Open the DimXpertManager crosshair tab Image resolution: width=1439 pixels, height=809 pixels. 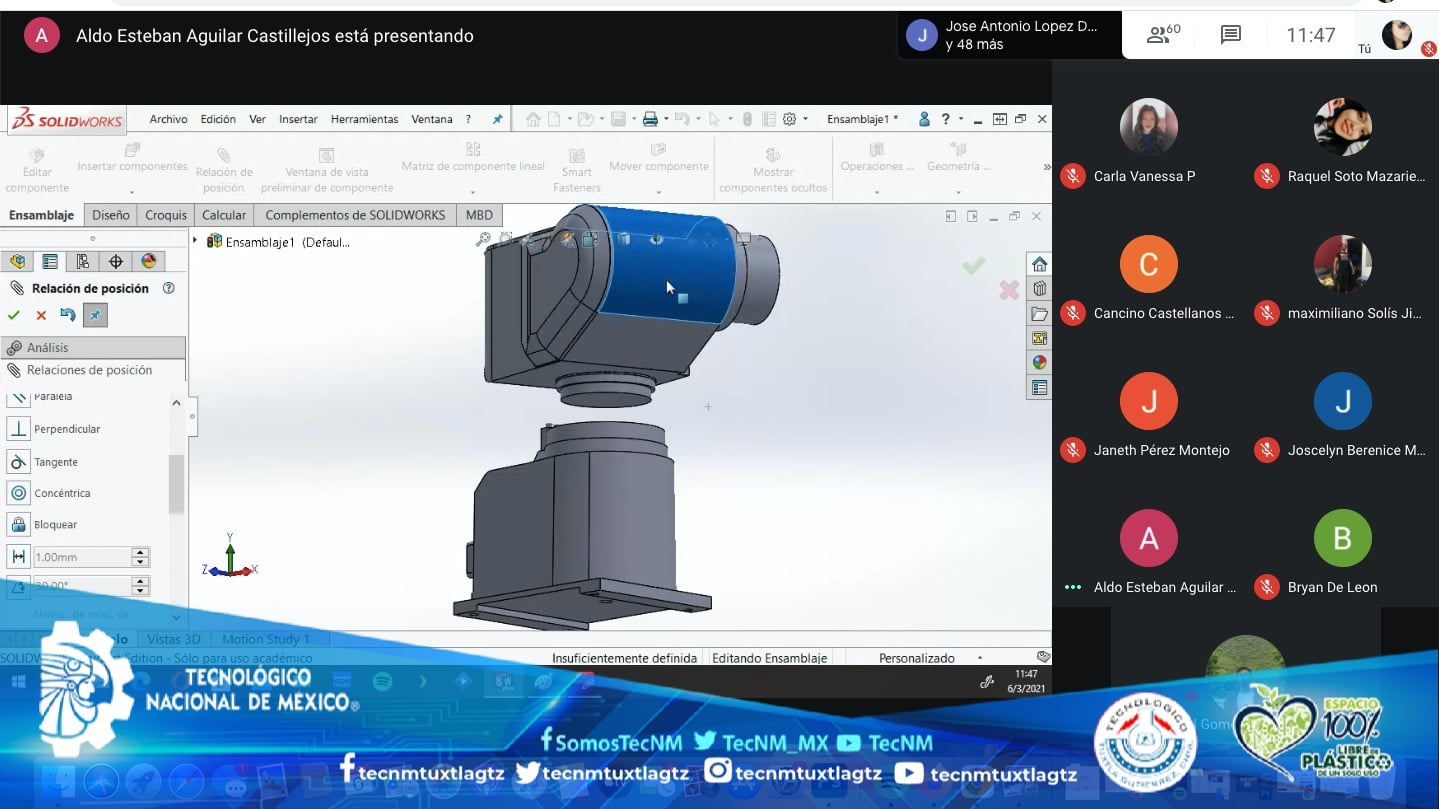coord(116,262)
